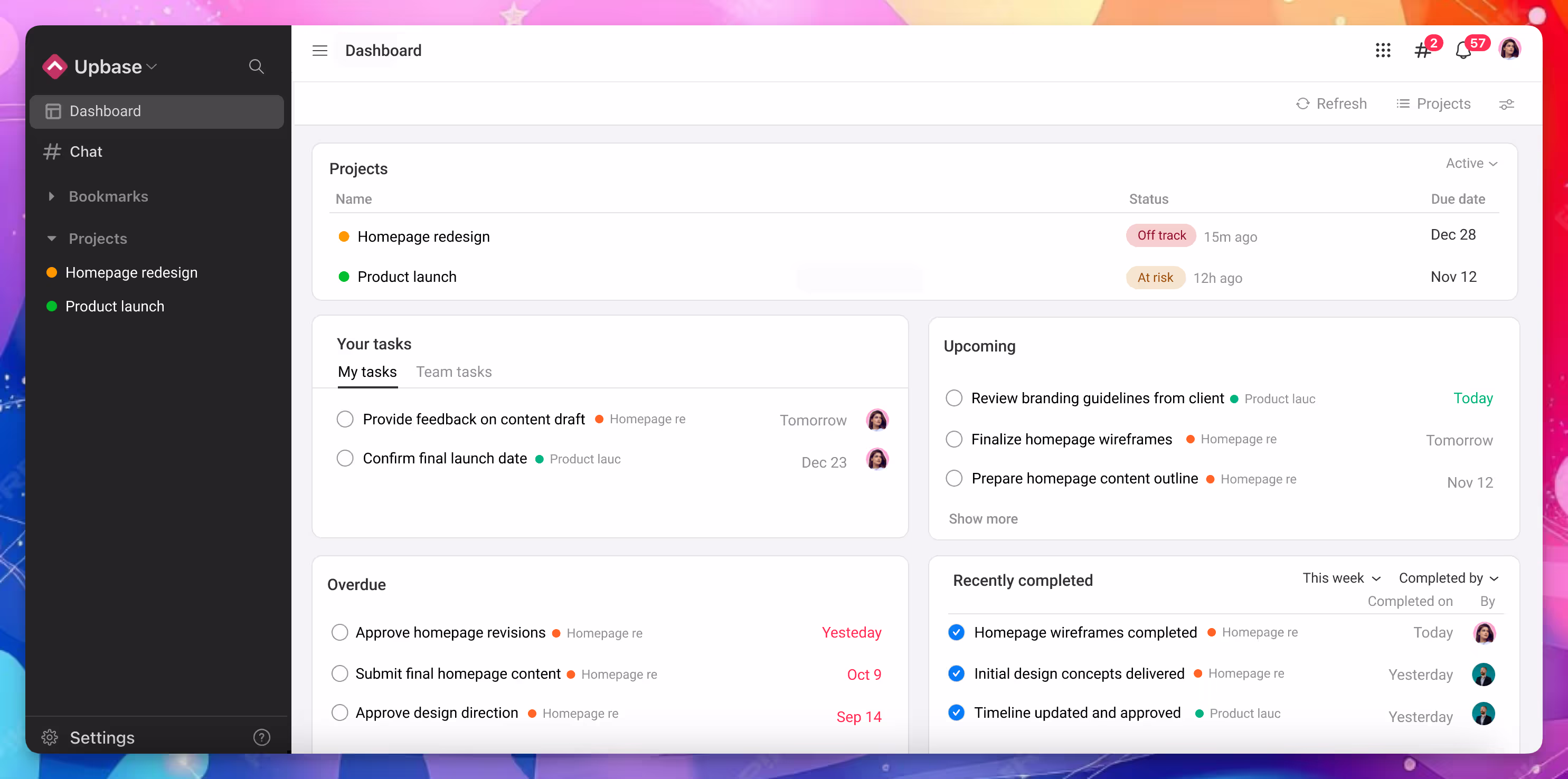Uncheck Initial design concepts delivered
Image resolution: width=1568 pixels, height=779 pixels.
pos(956,674)
